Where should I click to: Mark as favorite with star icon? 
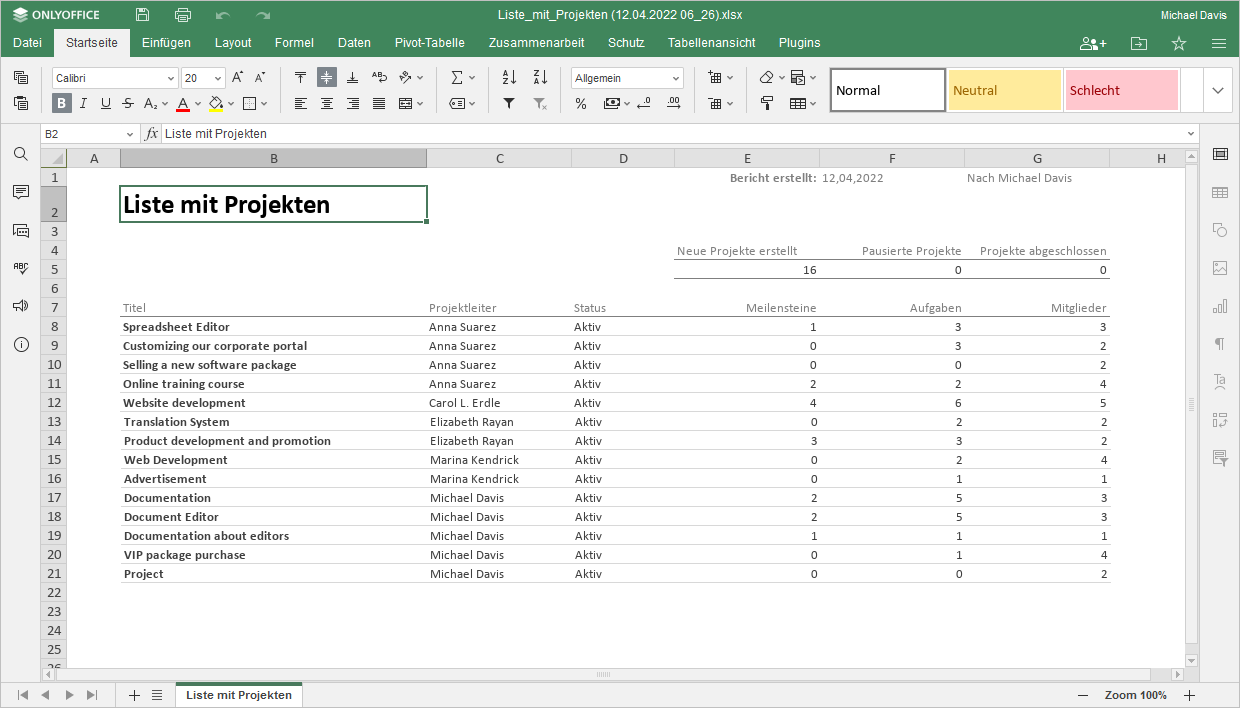[1179, 43]
